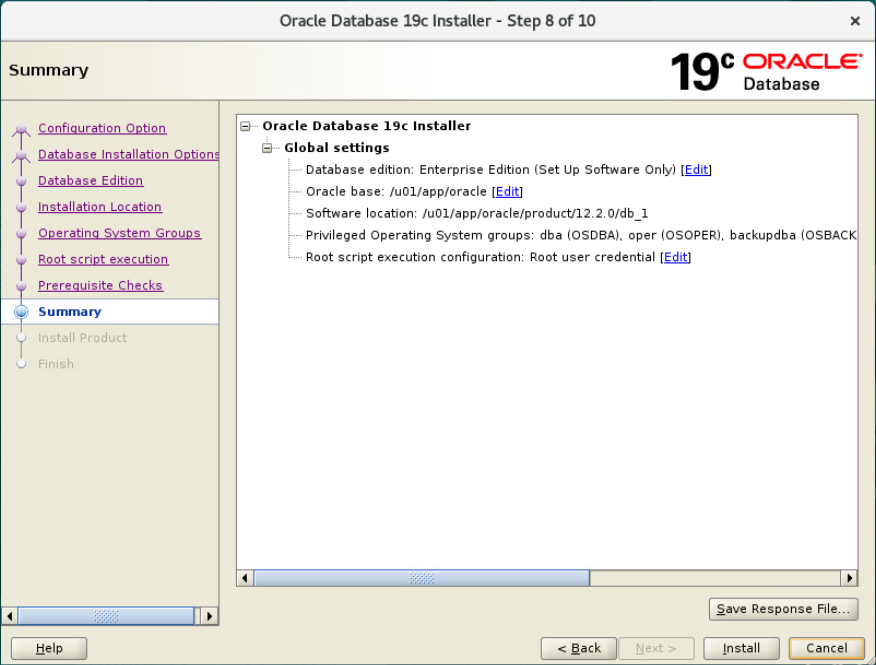This screenshot has width=876, height=665.
Task: Click the Operating System Groups step bullet icon
Action: (21, 234)
